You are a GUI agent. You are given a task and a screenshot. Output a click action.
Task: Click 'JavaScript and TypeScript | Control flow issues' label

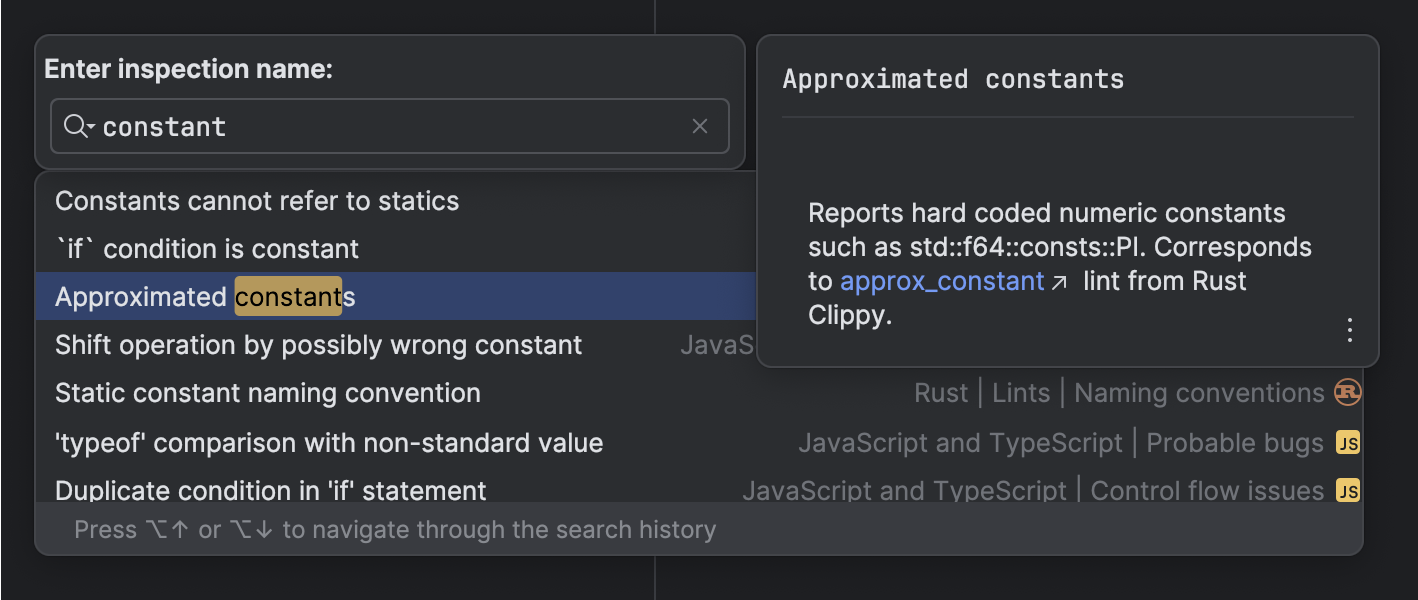1032,491
